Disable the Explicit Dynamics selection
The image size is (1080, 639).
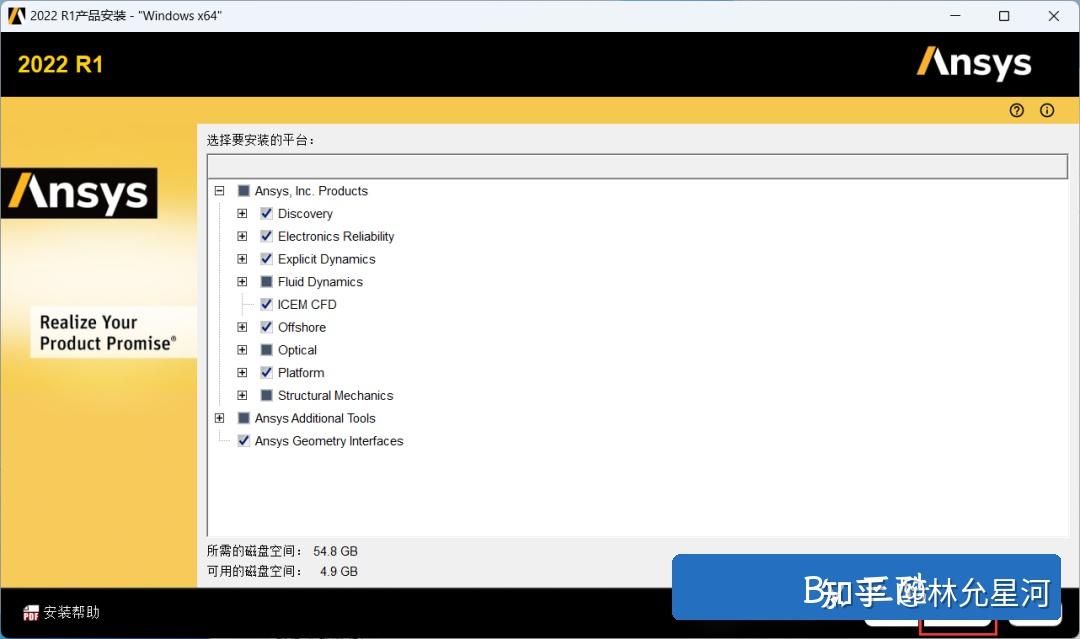(266, 259)
